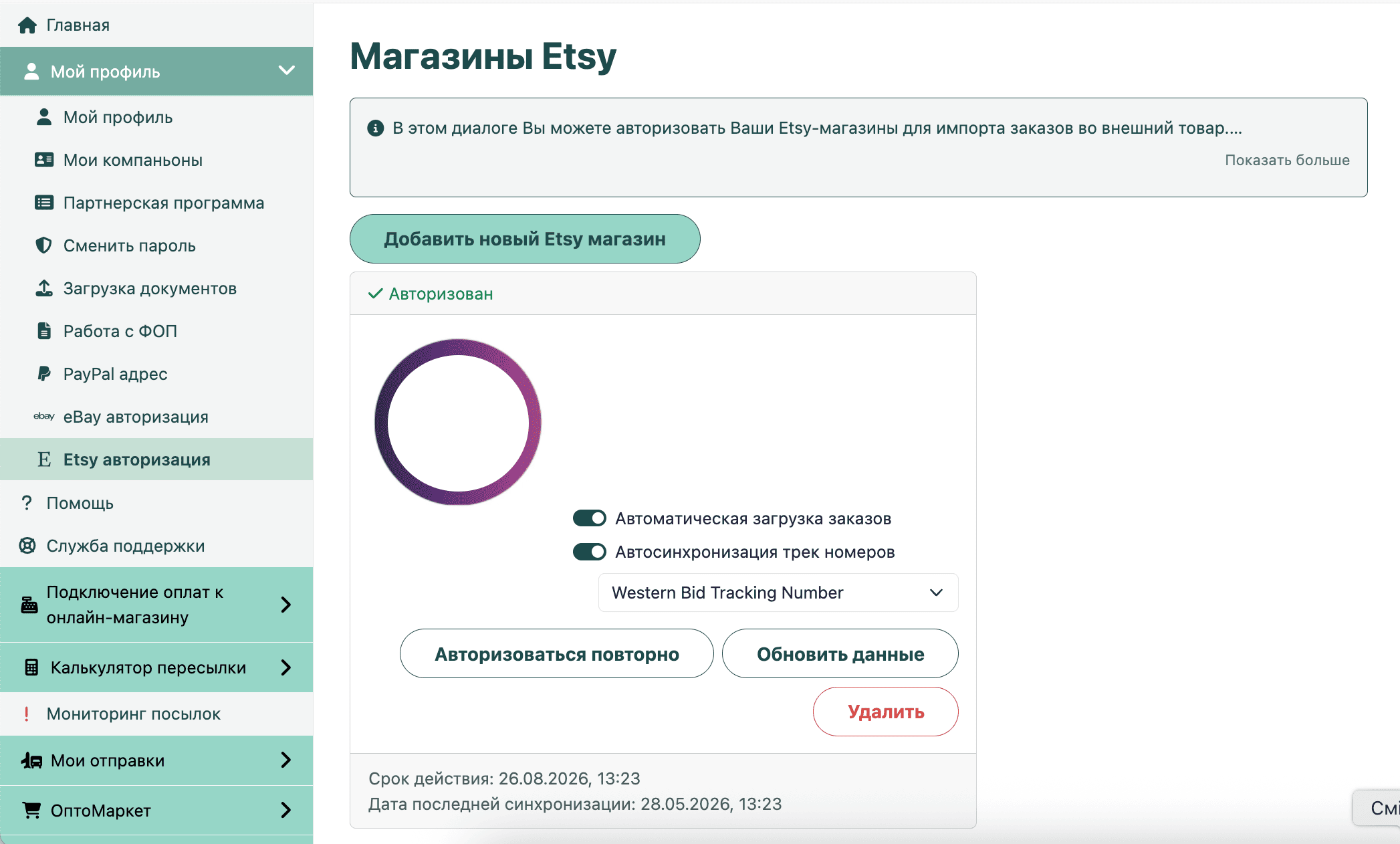Click Срок действия: 26.08.2026, 13:23 text

coord(504,778)
